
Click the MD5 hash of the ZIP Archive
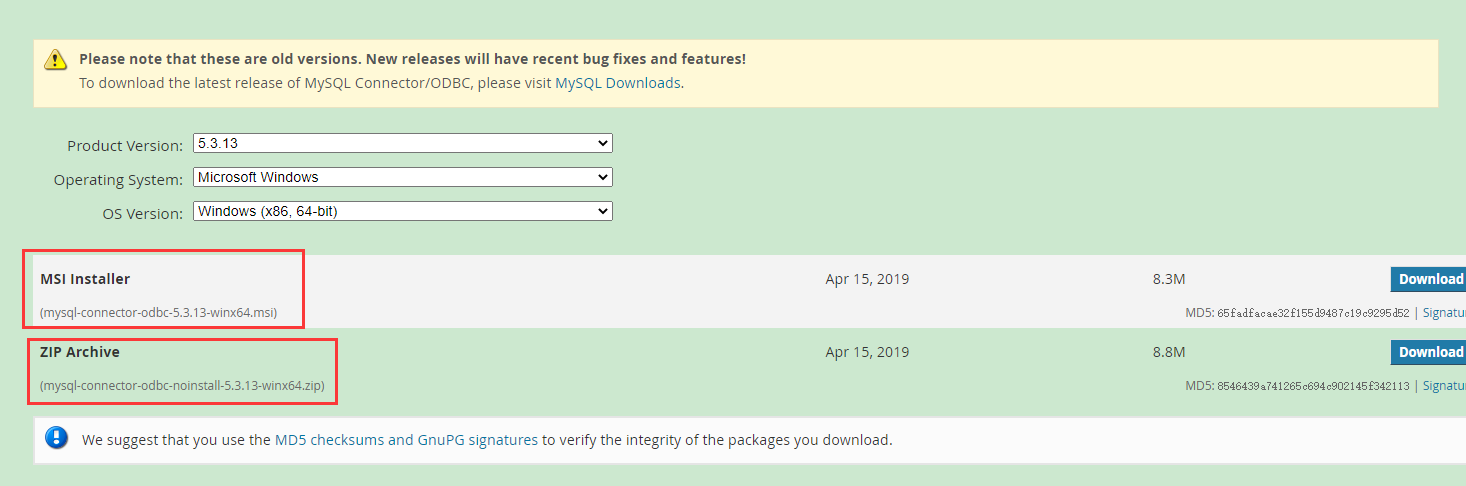(x=1313, y=386)
